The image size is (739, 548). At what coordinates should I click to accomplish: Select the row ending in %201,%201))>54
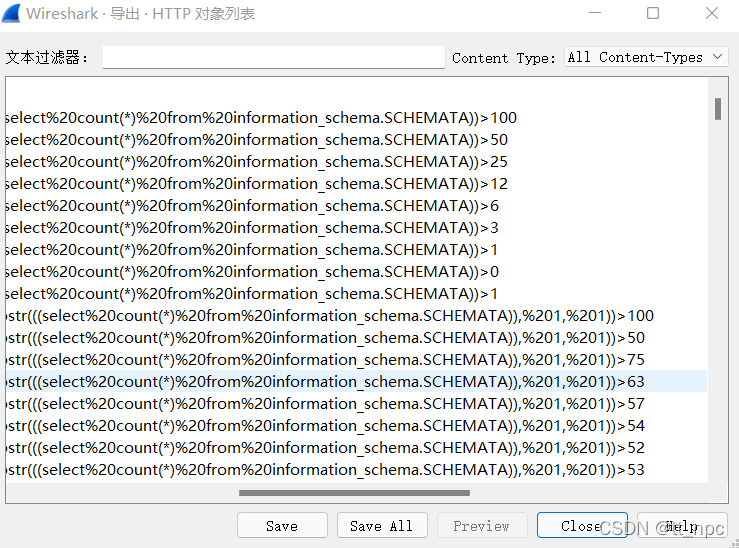(x=356, y=426)
